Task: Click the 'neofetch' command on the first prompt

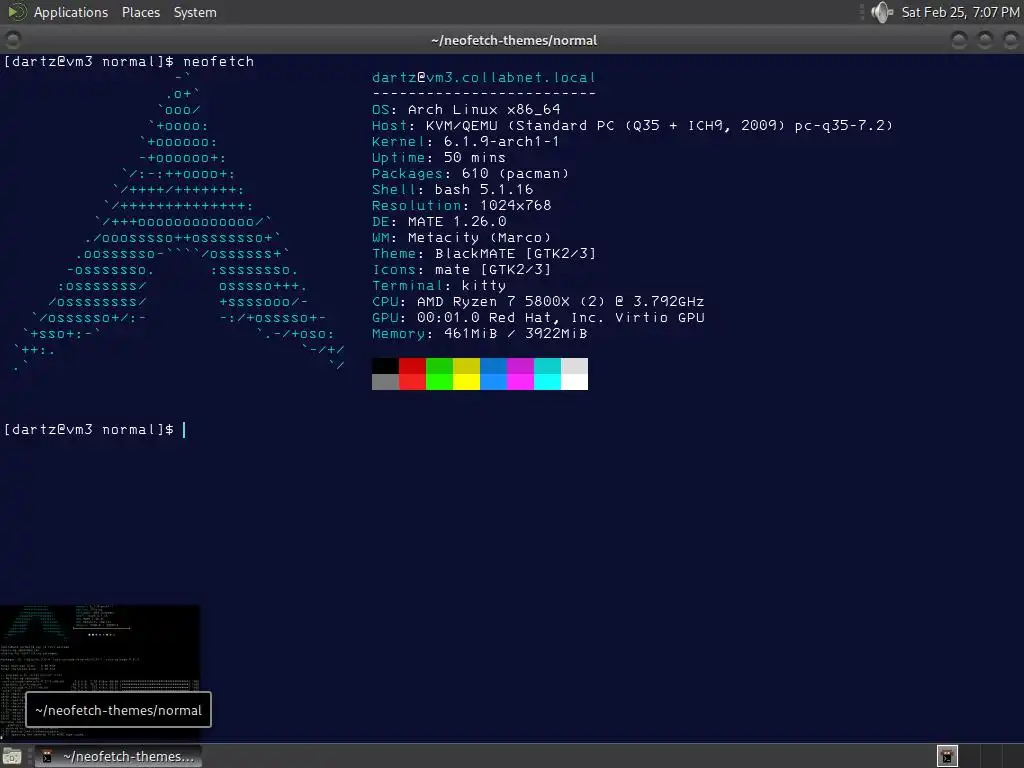Action: [x=218, y=61]
